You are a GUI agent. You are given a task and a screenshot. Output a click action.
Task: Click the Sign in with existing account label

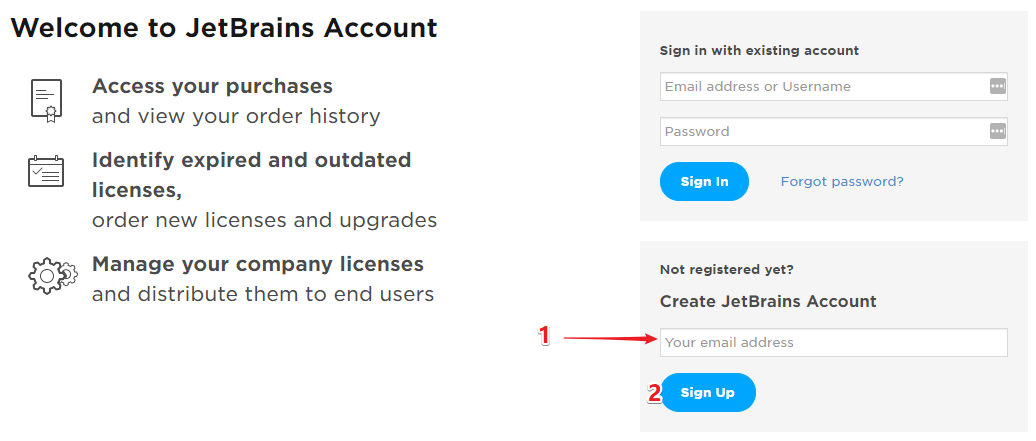pyautogui.click(x=759, y=50)
